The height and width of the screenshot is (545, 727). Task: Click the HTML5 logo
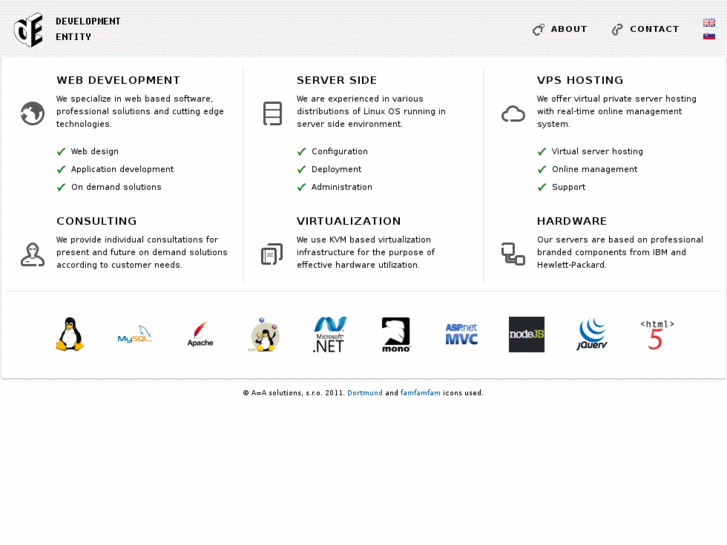click(x=657, y=334)
